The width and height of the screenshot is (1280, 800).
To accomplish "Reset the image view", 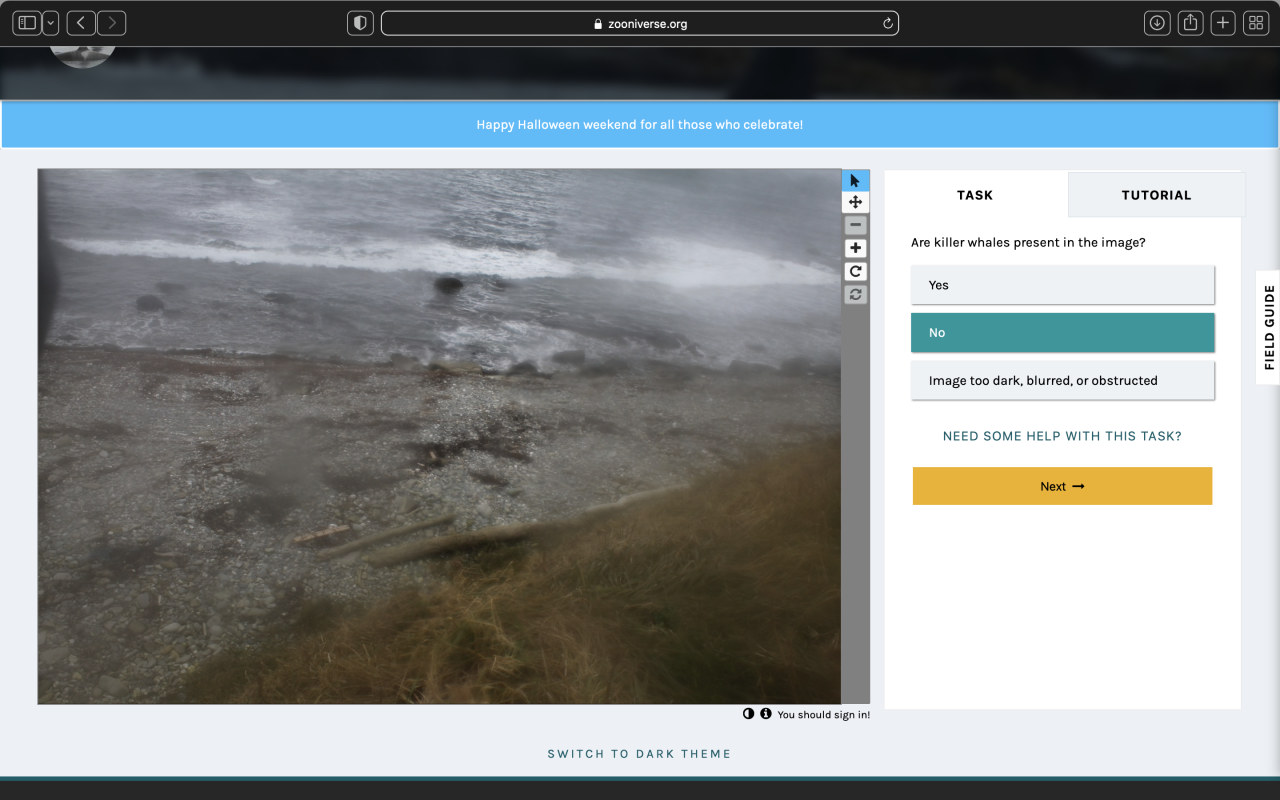I will tap(855, 294).
